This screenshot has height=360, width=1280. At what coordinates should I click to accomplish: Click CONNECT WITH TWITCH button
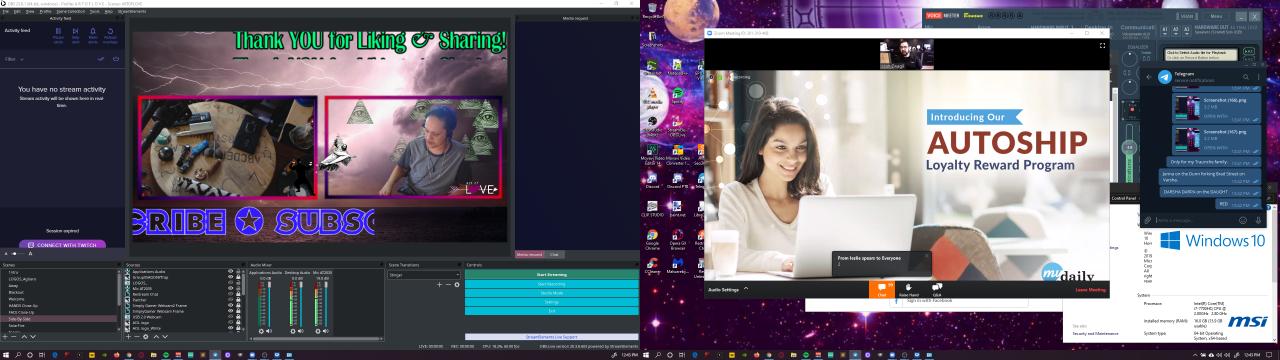[x=62, y=245]
